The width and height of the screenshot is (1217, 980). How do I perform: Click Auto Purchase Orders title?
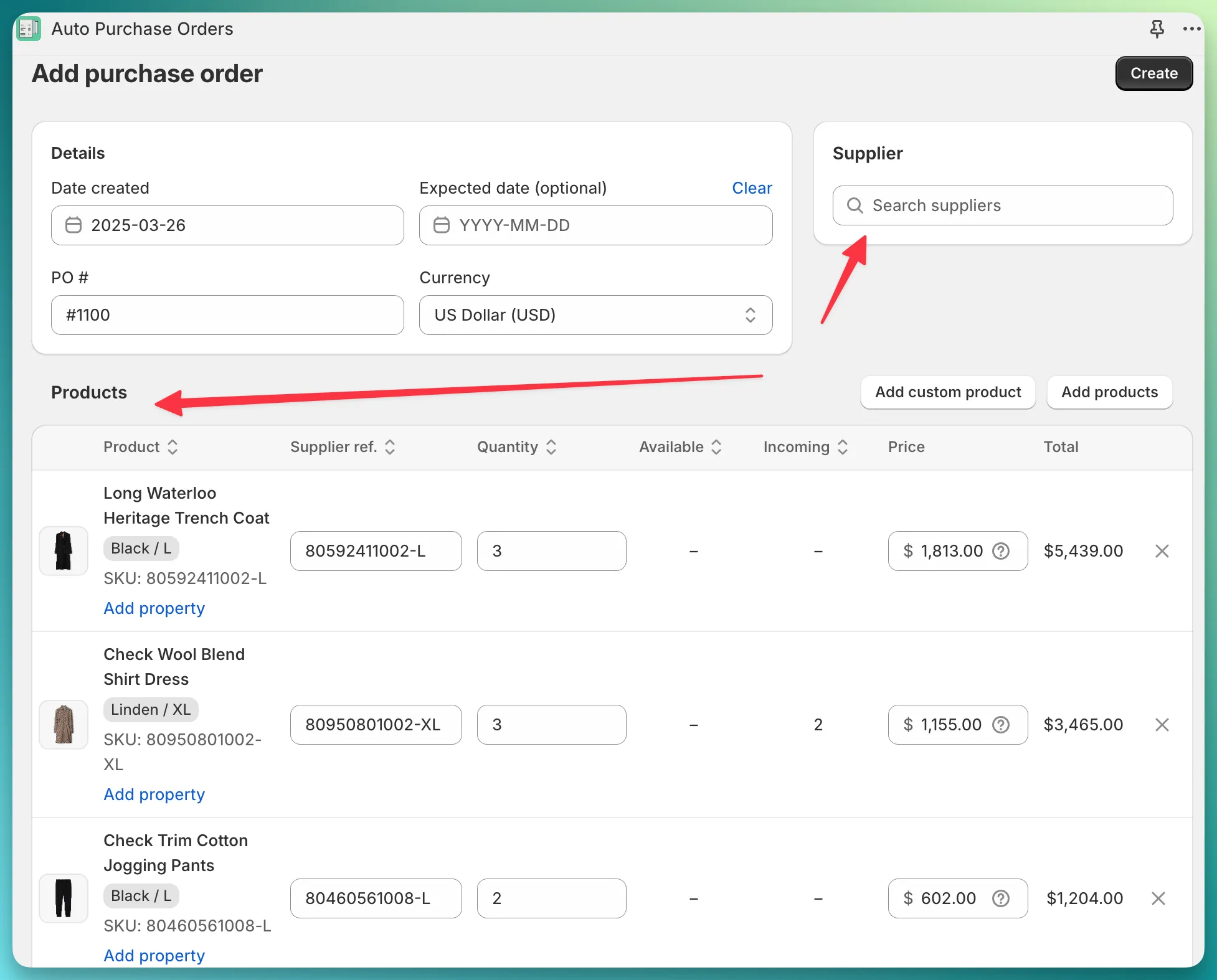(142, 29)
